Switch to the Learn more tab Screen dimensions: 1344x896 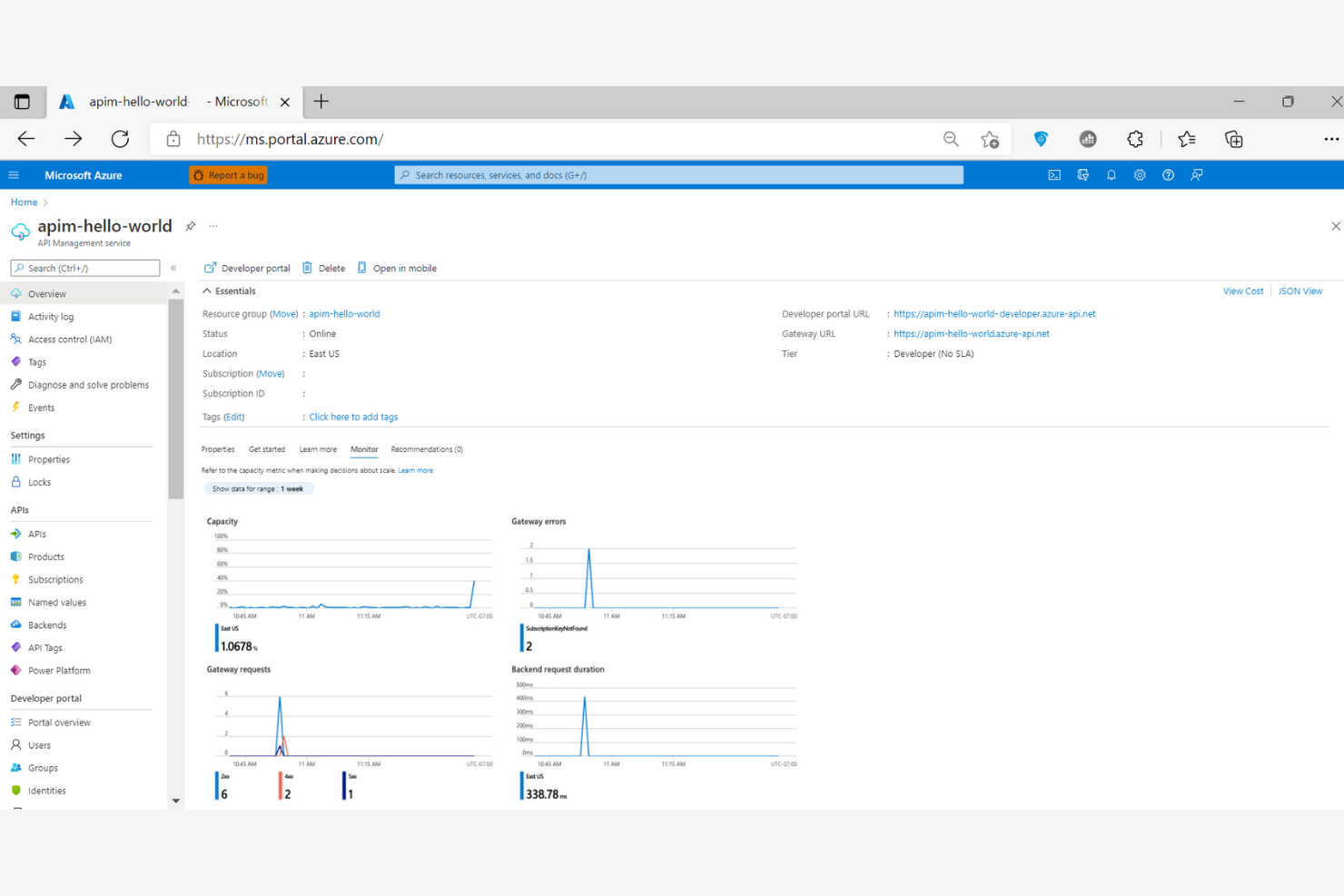318,449
